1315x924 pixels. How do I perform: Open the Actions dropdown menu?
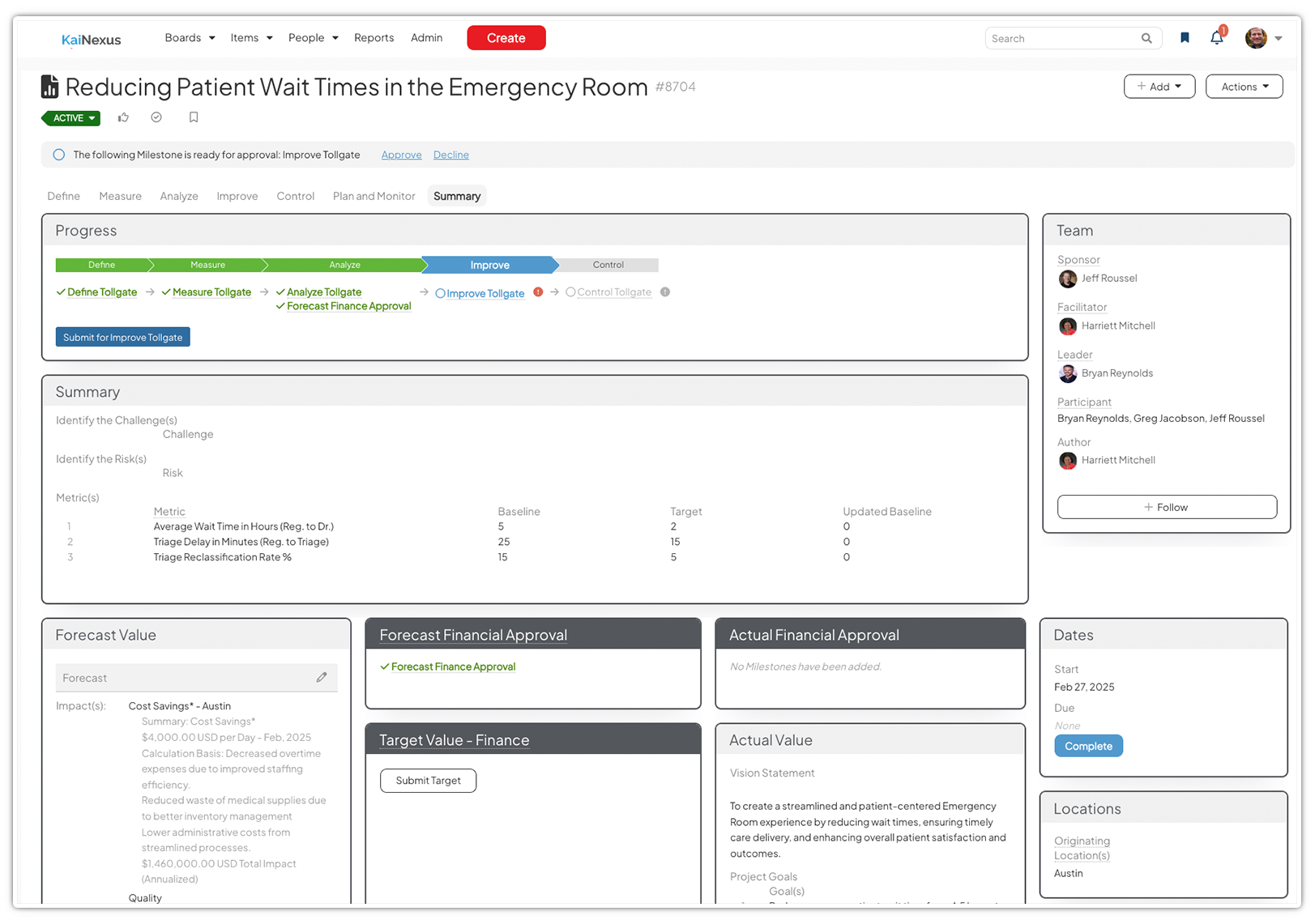[1244, 87]
